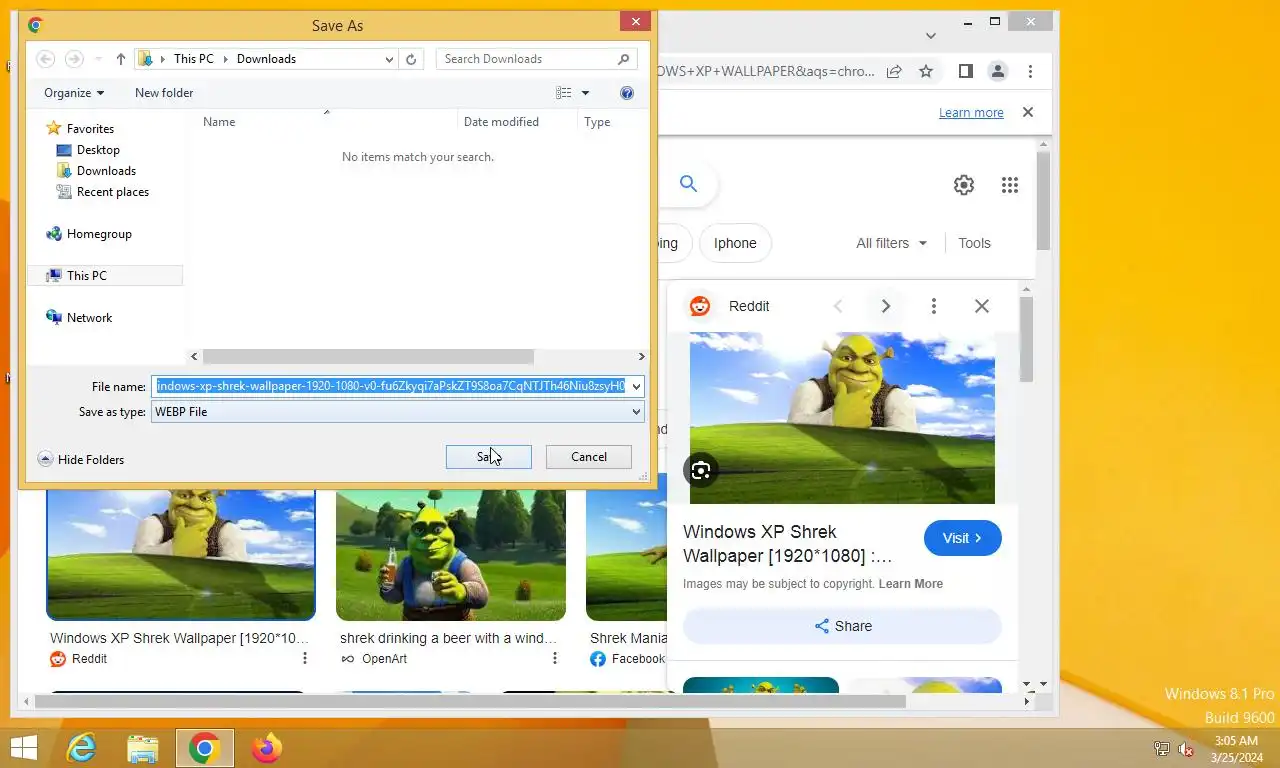Image resolution: width=1280 pixels, height=768 pixels.
Task: Dismiss the Chrome infobar with X
Action: (1027, 112)
